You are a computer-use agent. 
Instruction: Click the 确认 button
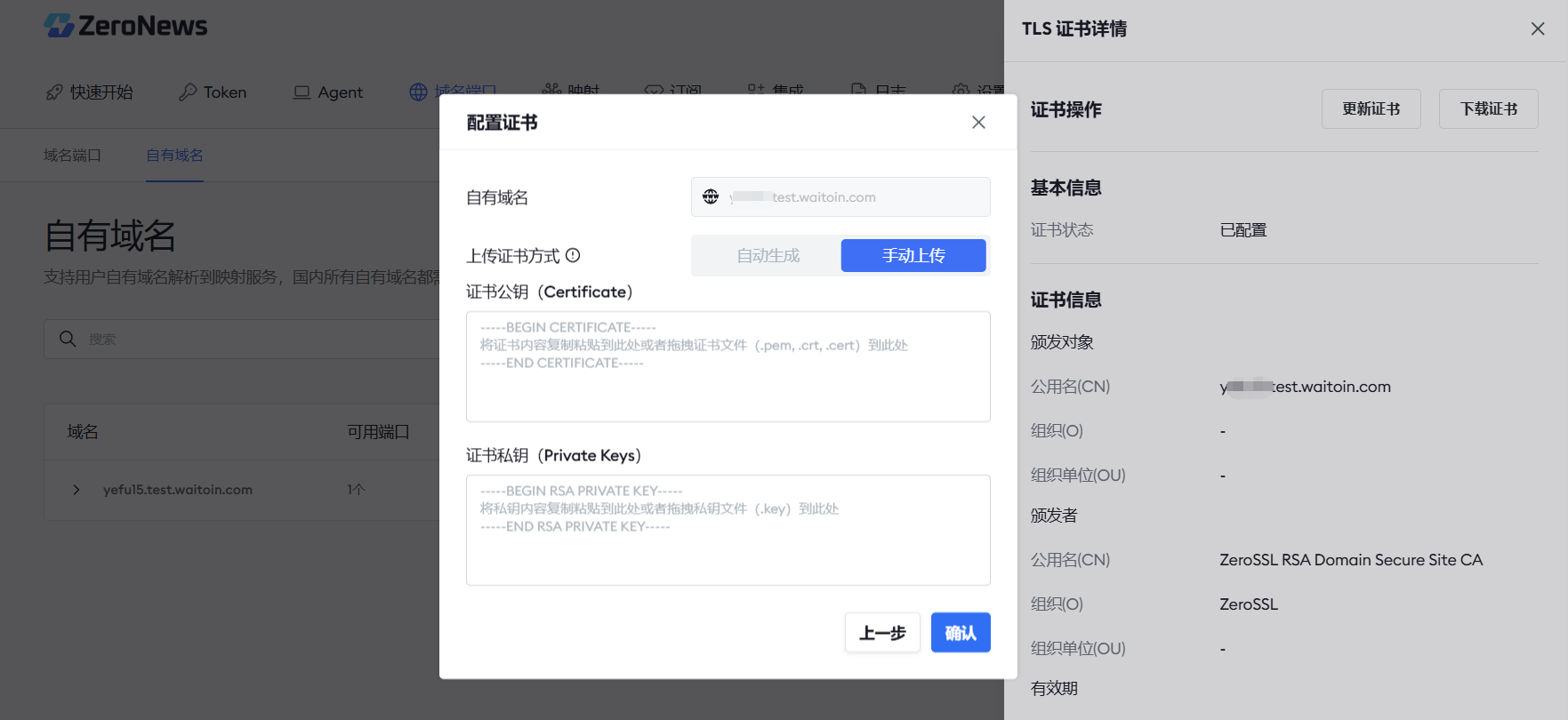pos(961,633)
